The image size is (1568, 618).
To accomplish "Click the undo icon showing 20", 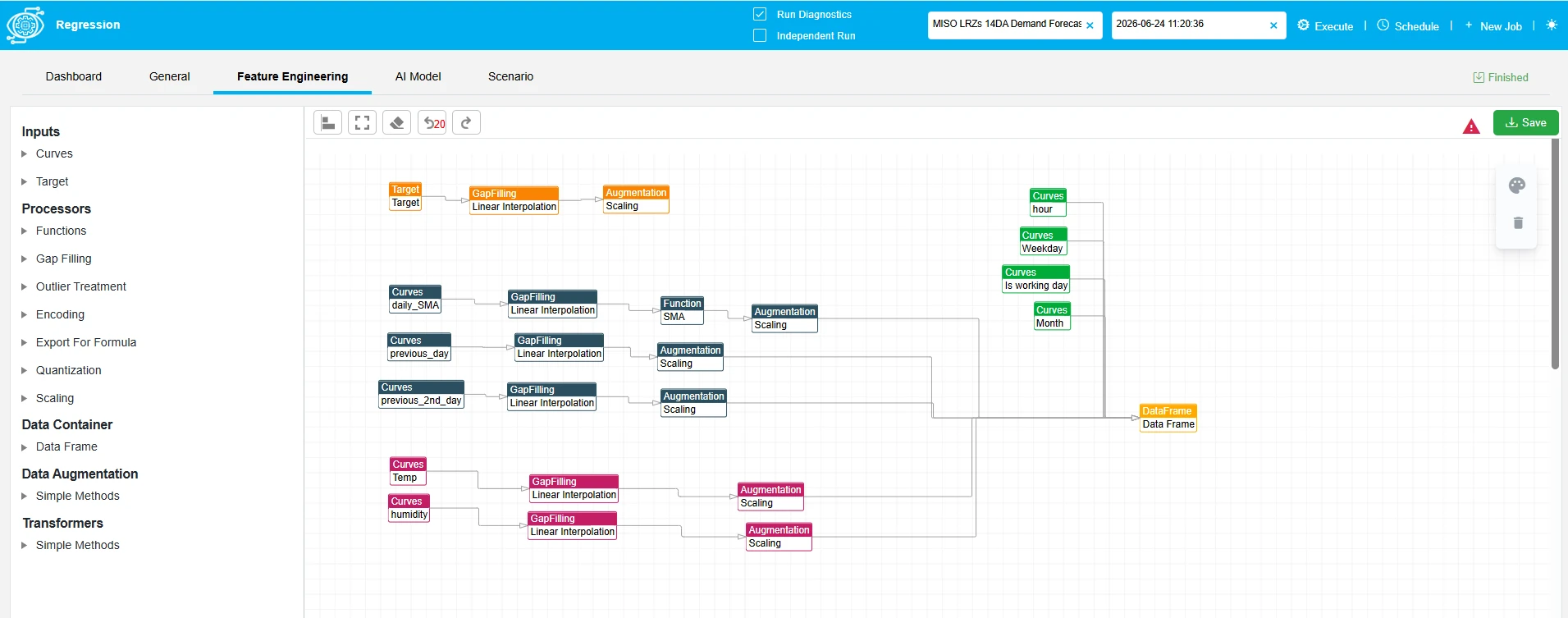I will coord(432,123).
